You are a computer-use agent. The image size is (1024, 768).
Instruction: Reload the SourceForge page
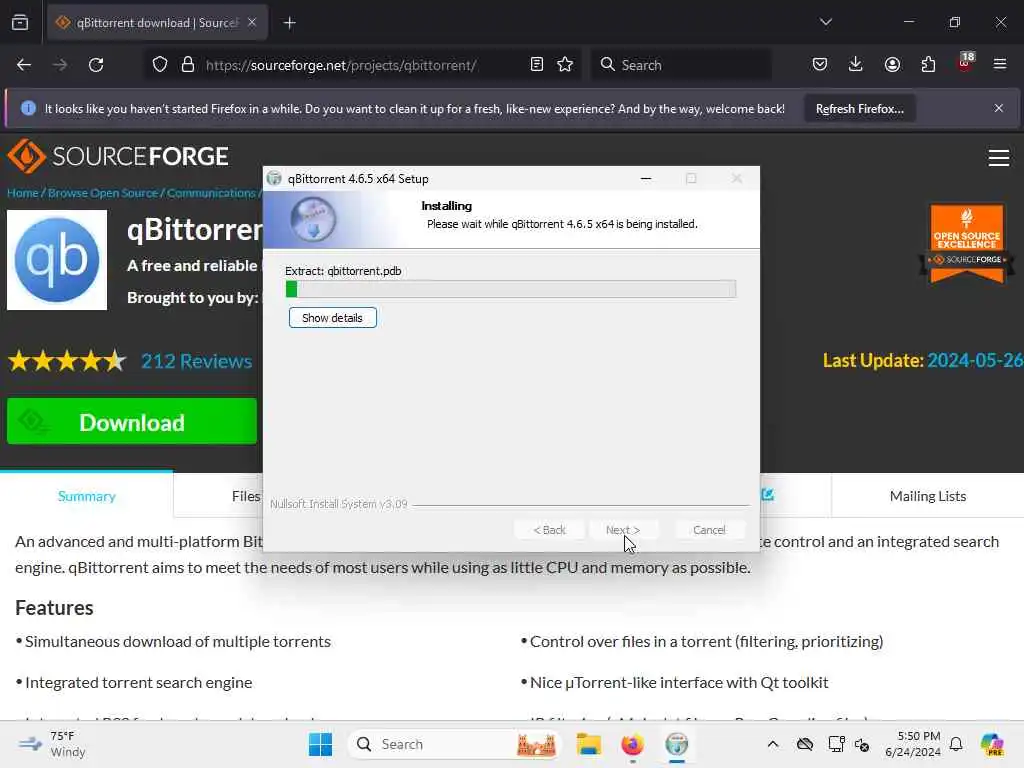click(x=96, y=65)
